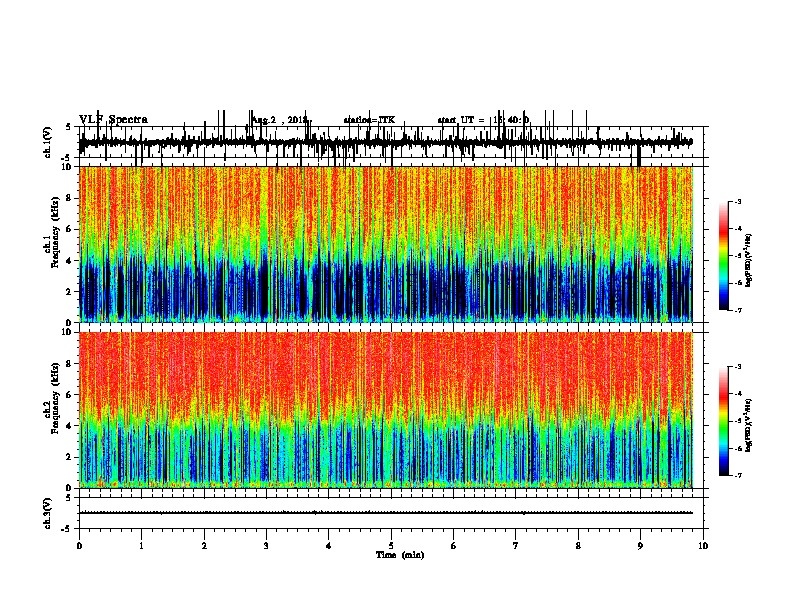This screenshot has height=612, width=792.
Task: Click the "1" tick on the time axis
Action: tap(141, 546)
